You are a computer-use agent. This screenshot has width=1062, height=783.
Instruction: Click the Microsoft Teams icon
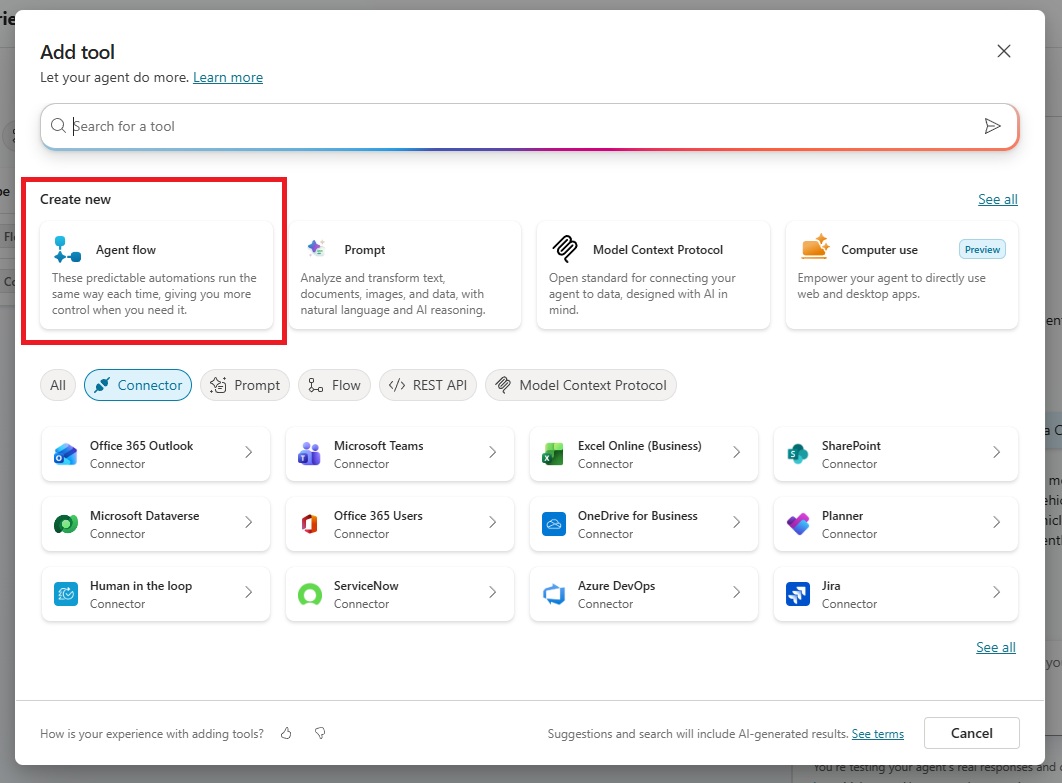click(310, 454)
